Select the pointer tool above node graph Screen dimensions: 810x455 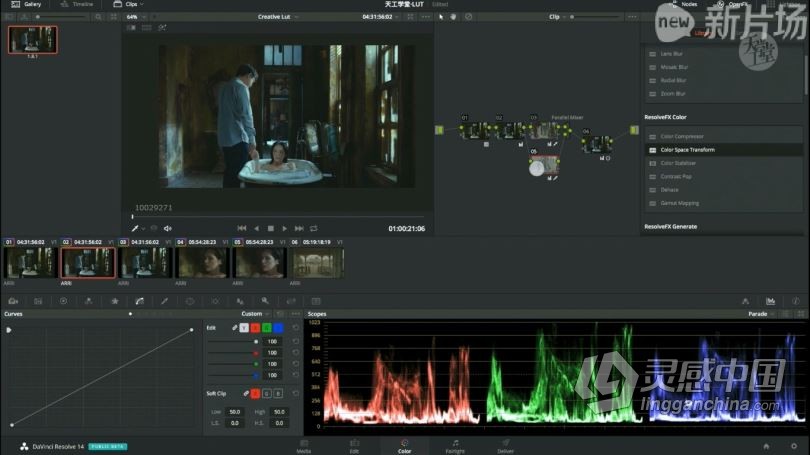tap(441, 17)
